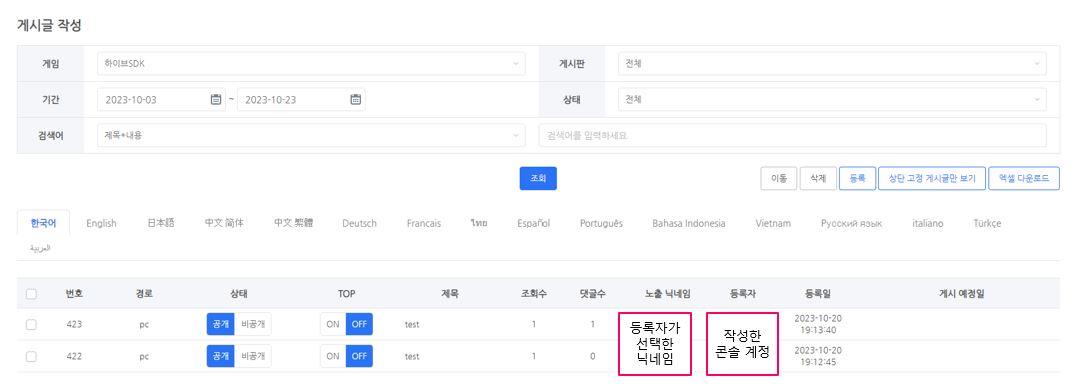Open the test title of post 423

(412, 324)
